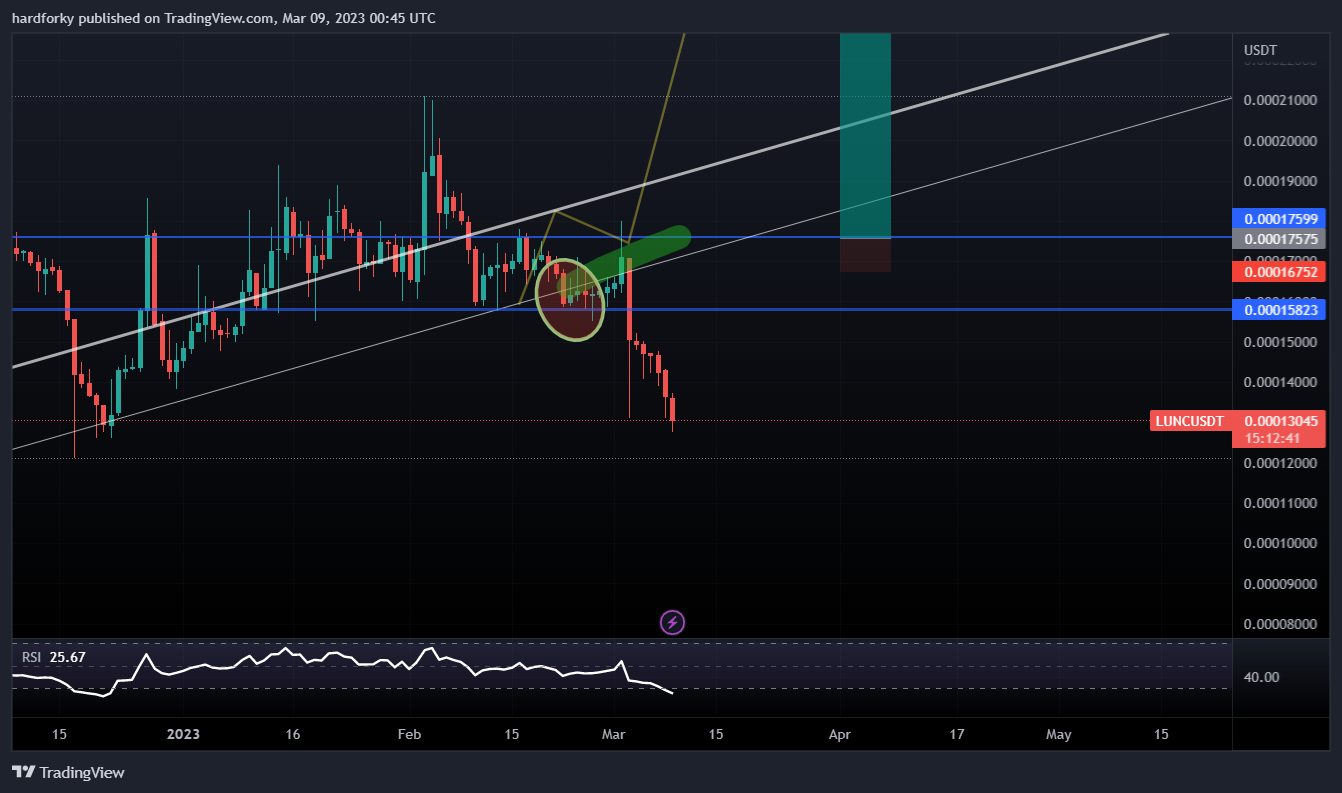Viewport: 1342px width, 793px height.
Task: Select the gray 0.00017575 price label
Action: pos(1279,238)
